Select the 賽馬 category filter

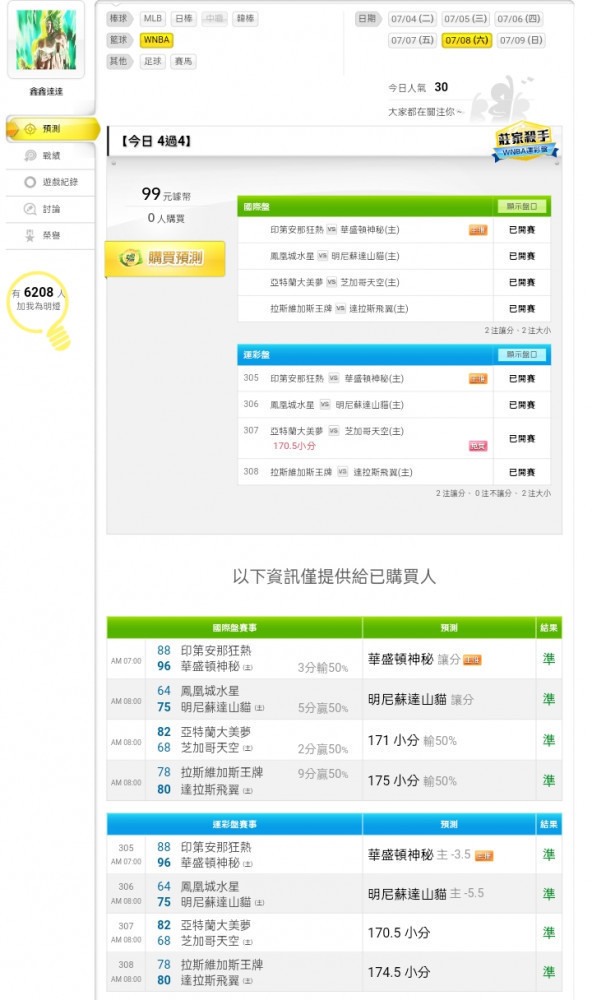click(x=184, y=61)
